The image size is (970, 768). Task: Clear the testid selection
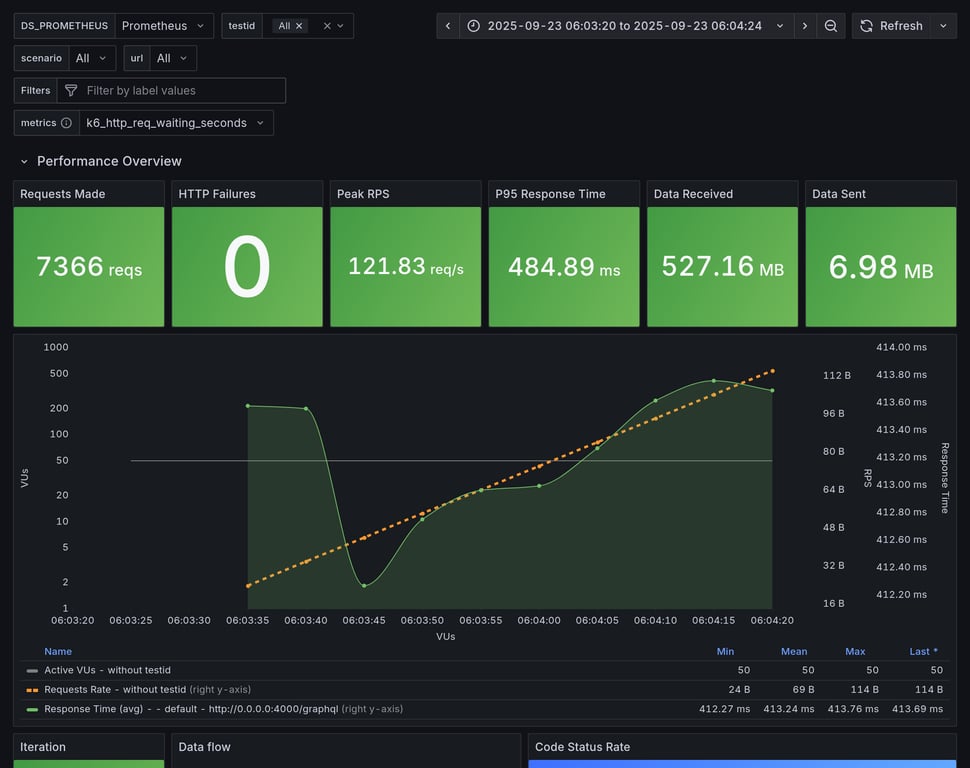click(x=327, y=26)
